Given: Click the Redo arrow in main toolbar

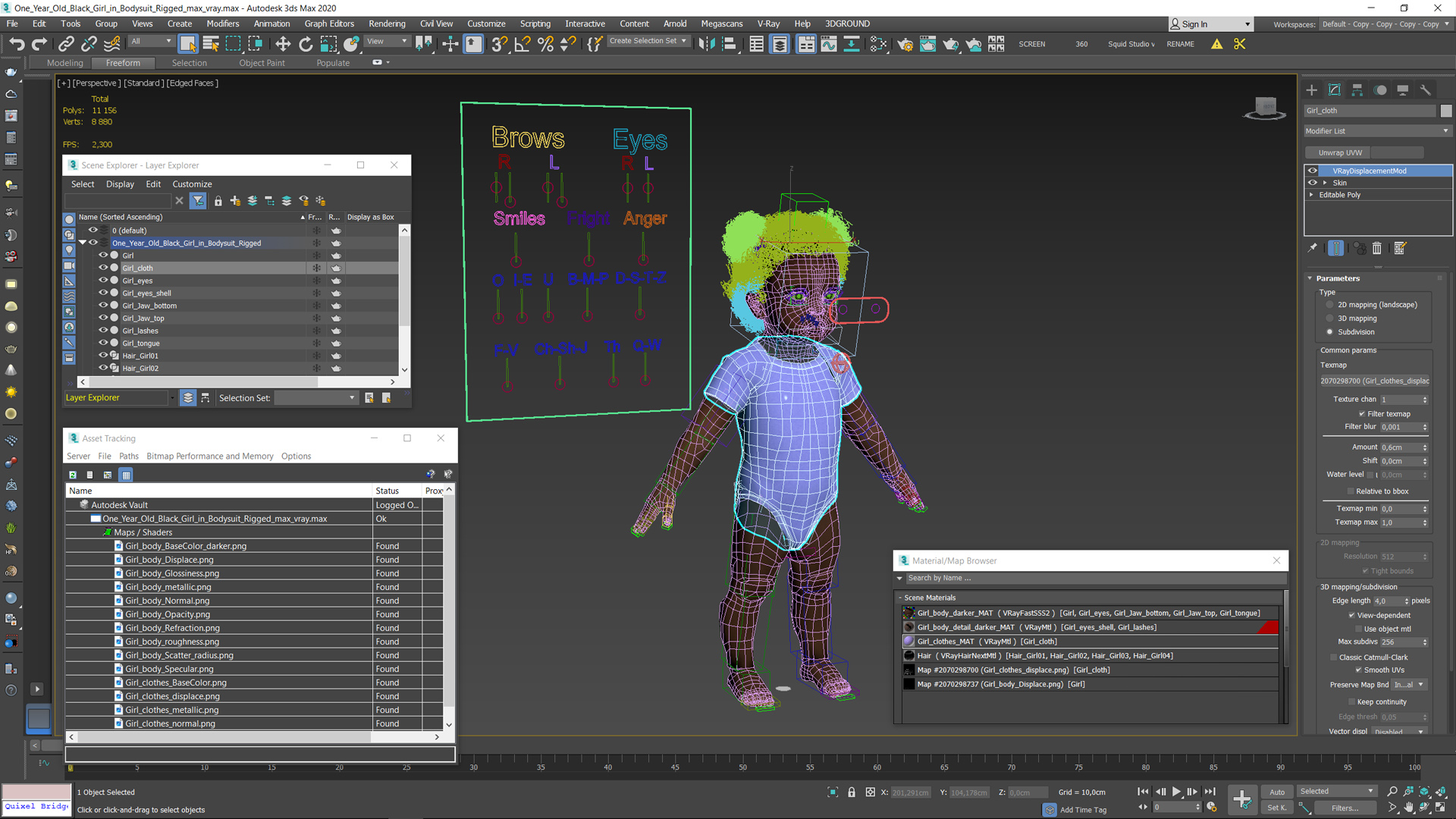Looking at the screenshot, I should coord(39,44).
